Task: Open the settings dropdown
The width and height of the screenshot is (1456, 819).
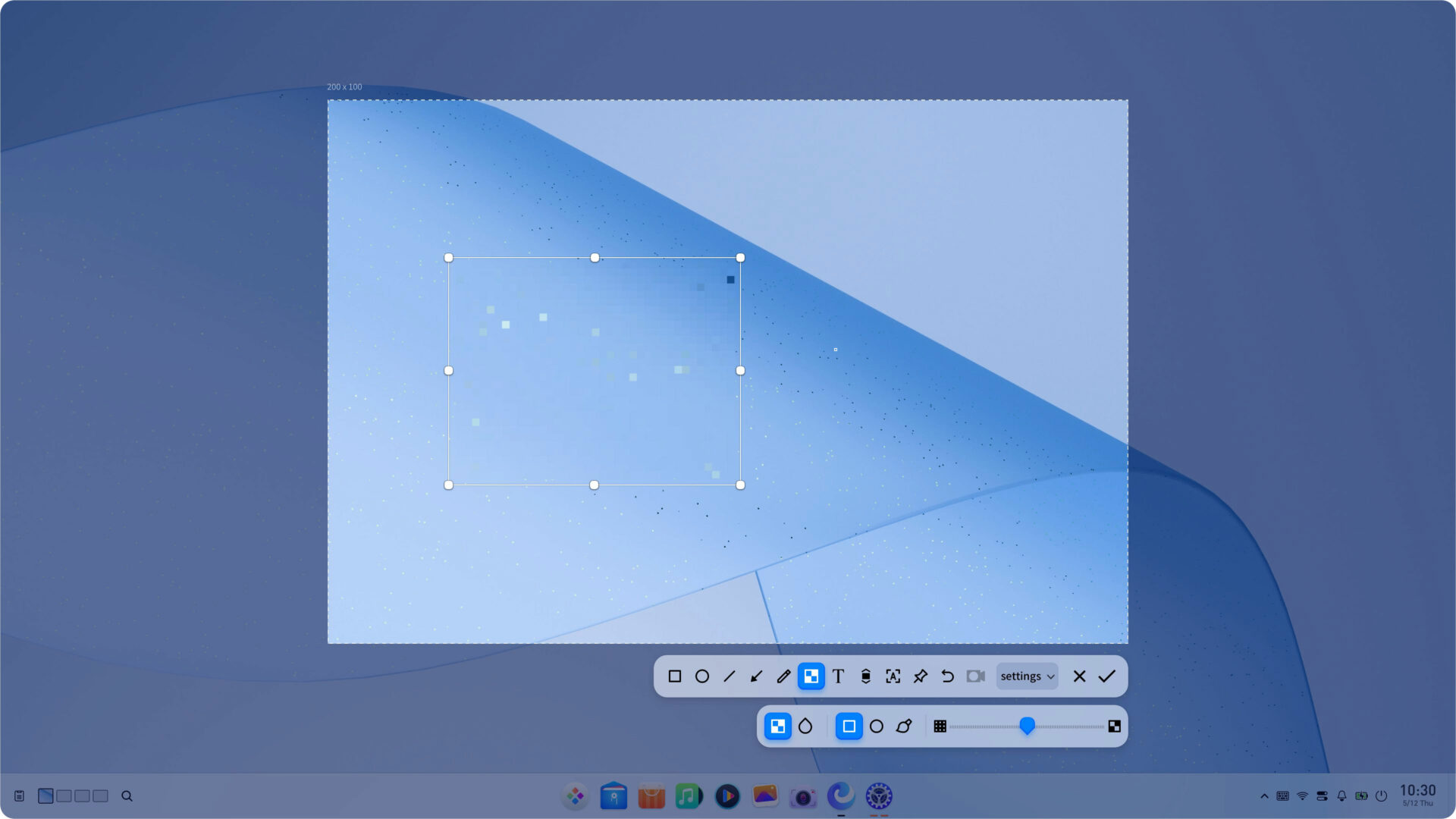Action: click(x=1027, y=676)
